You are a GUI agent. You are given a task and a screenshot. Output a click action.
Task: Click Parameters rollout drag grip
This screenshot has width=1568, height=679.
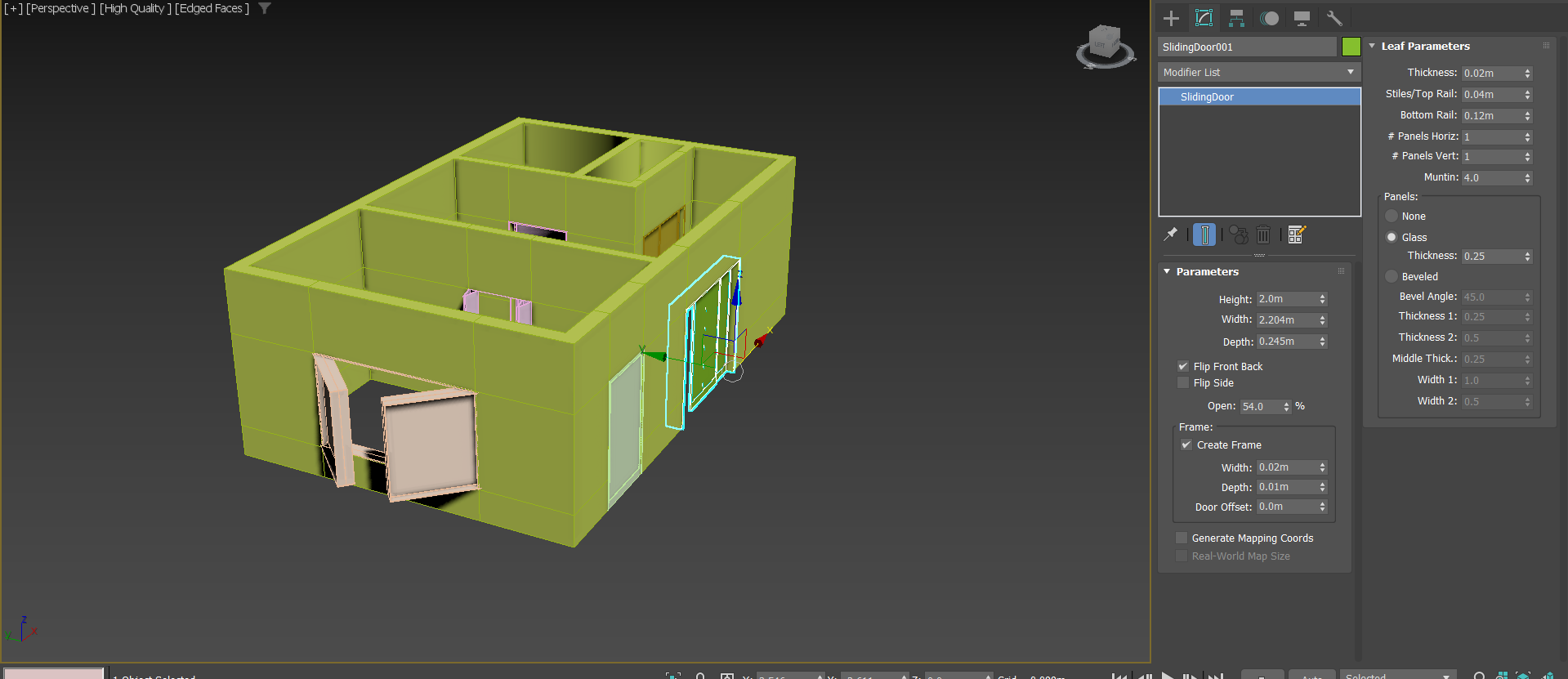click(1341, 271)
